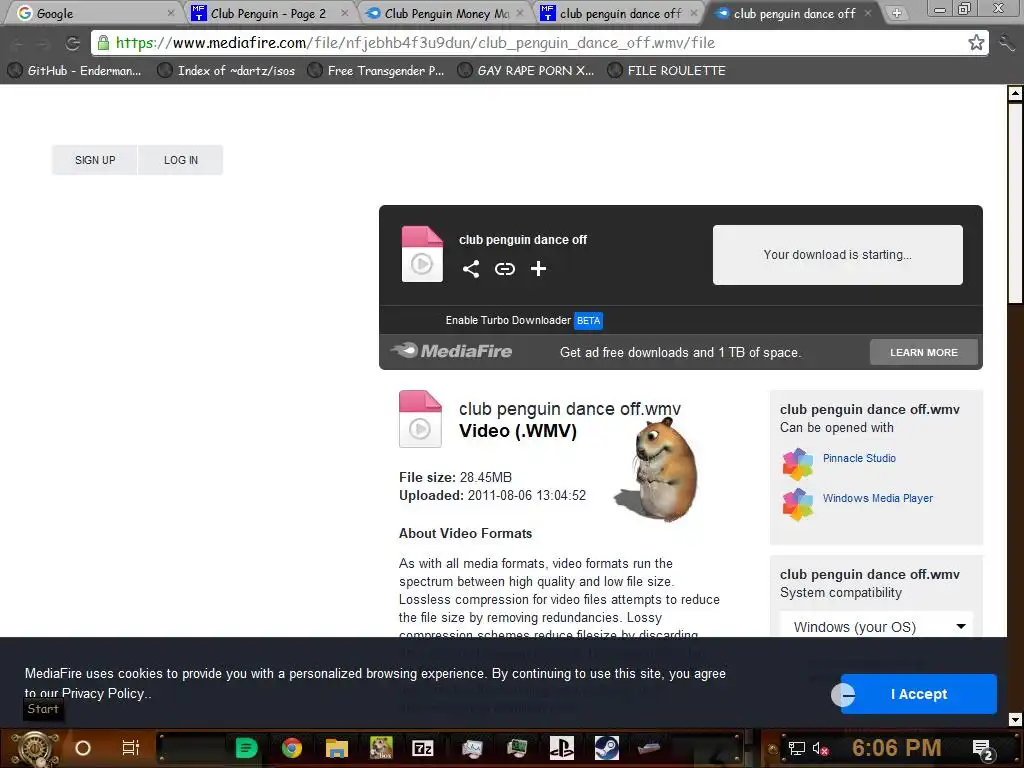Bookmark this page with the star icon
Screen dimensions: 1024x768
click(976, 42)
